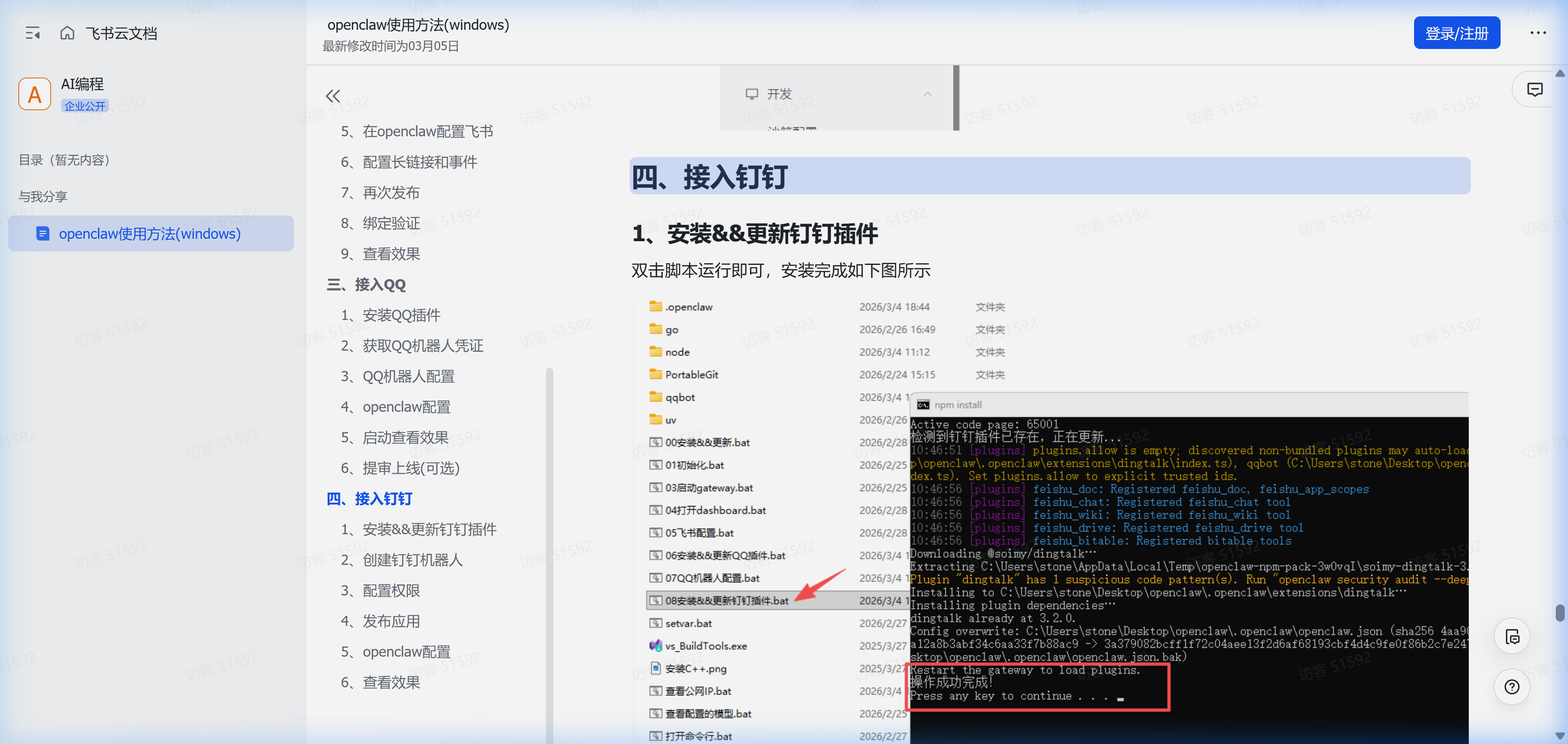Click the home icon
Viewport: 1568px width, 744px height.
coord(67,33)
